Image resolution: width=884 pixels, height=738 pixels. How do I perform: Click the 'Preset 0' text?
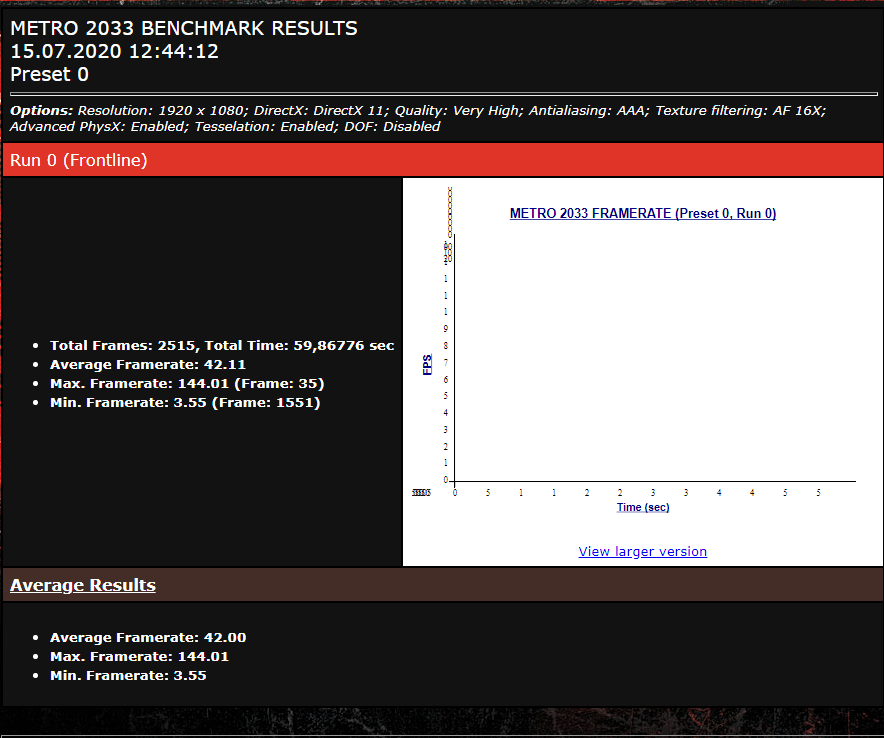(50, 74)
